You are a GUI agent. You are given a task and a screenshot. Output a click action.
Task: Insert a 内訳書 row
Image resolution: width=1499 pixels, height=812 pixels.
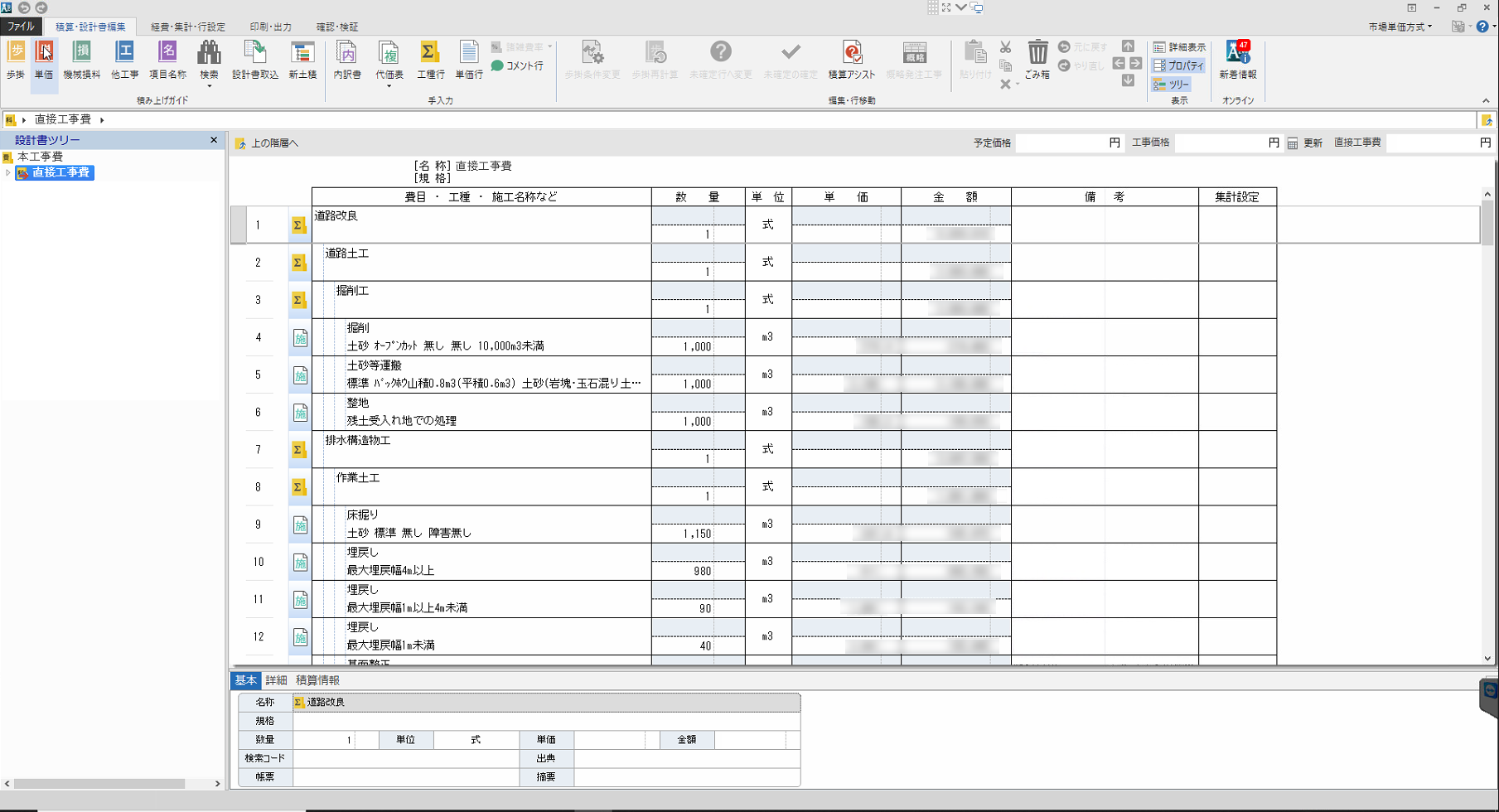(x=347, y=59)
